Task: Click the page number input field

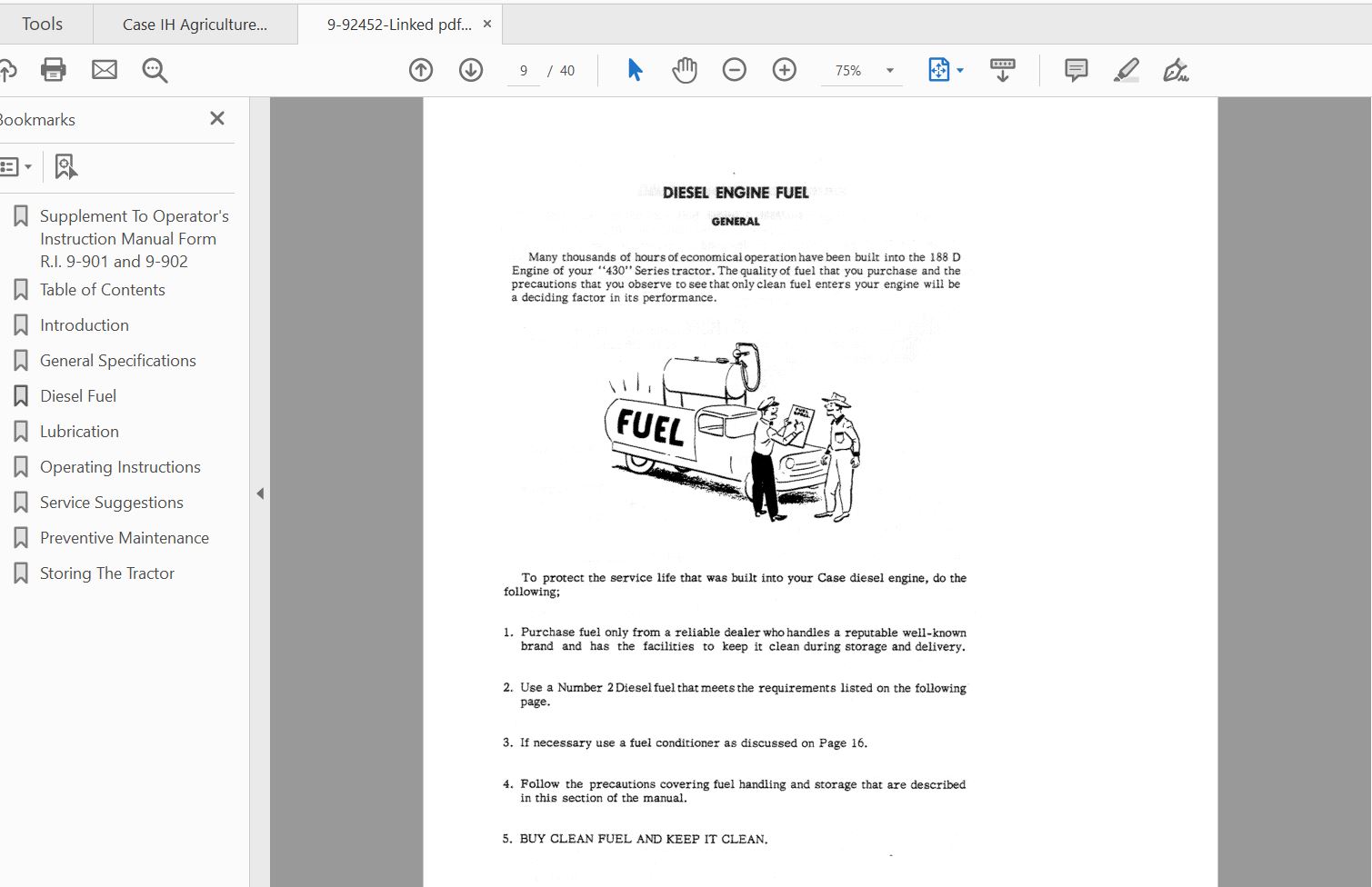Action: pos(523,71)
